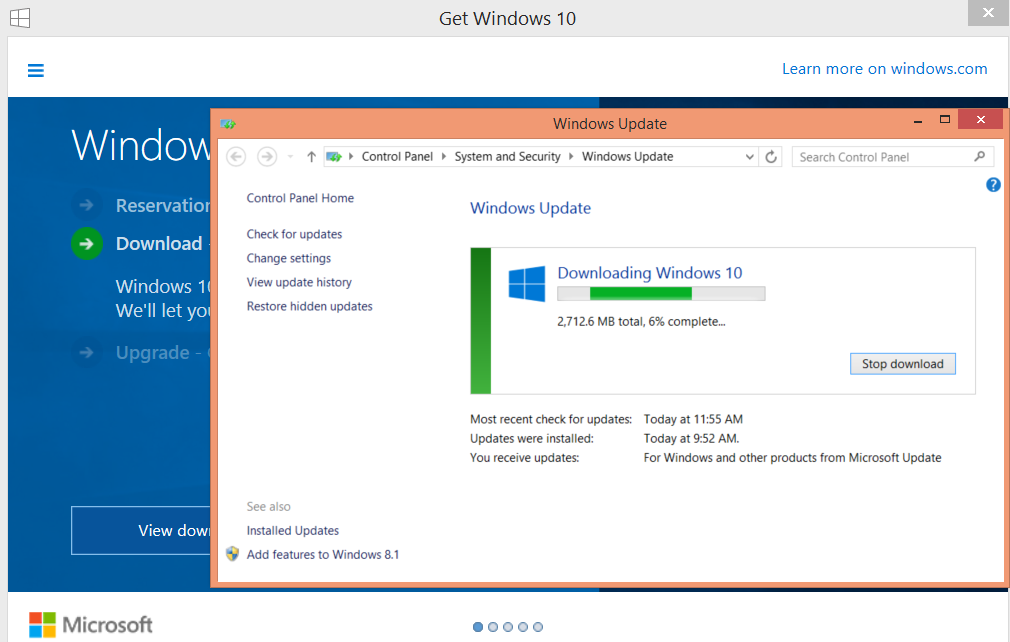Open View update history
The width and height of the screenshot is (1010, 642).
click(x=299, y=282)
